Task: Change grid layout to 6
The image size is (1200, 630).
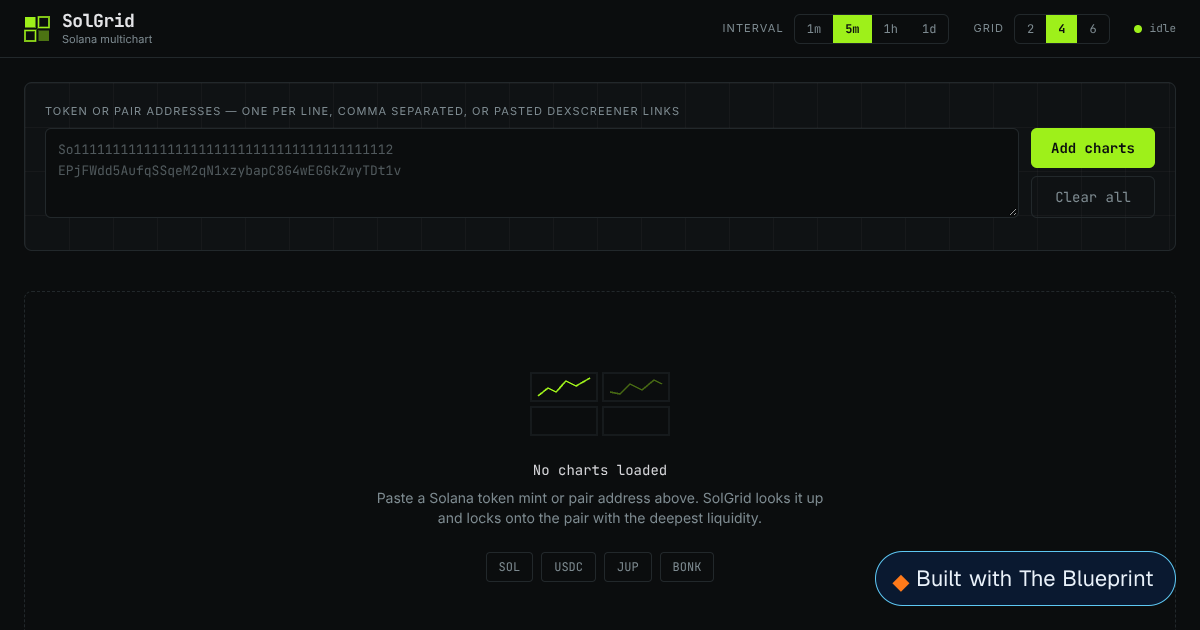Action: click(x=1093, y=29)
